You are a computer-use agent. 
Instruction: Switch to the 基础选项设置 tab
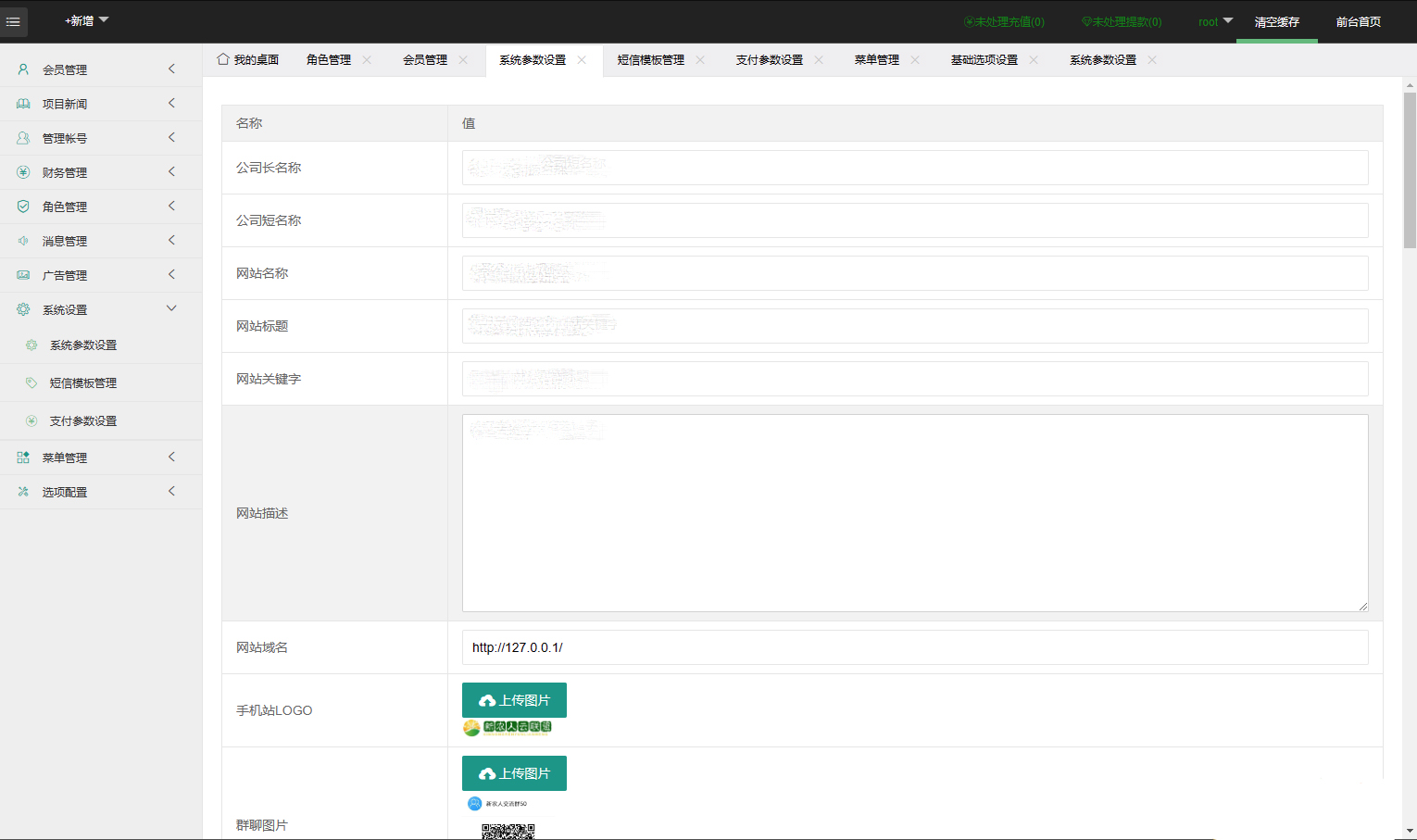point(984,60)
